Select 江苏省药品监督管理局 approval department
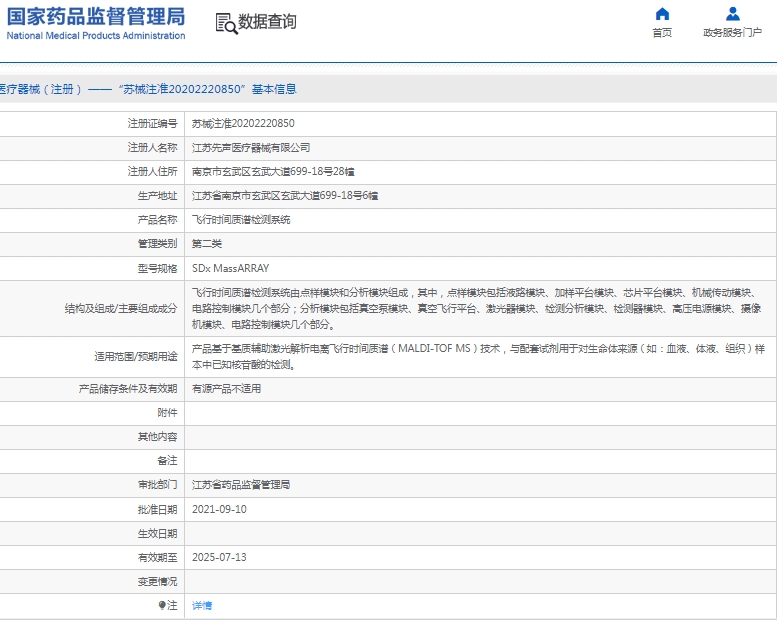Screen dimensions: 777x623 241,485
